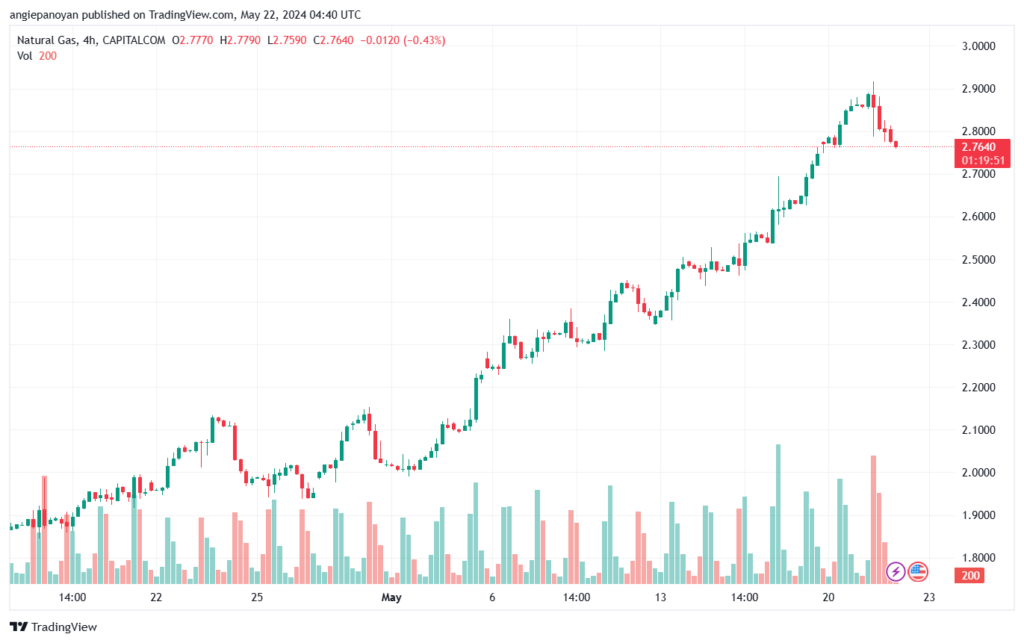Click the purple lightning bolt event icon
Viewport: 1024px width, 643px height.
click(x=896, y=572)
